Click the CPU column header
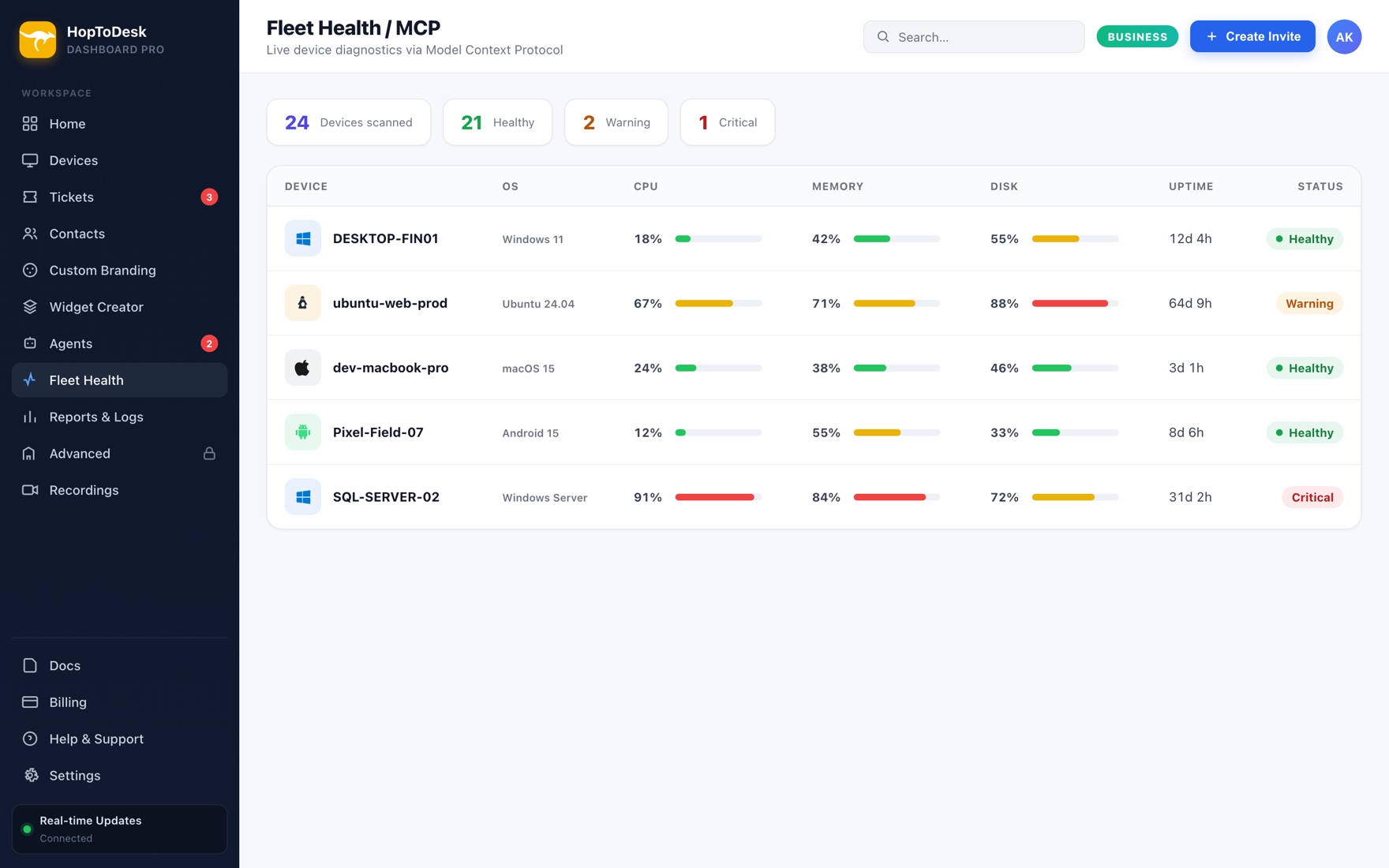This screenshot has width=1389, height=868. pyautogui.click(x=646, y=186)
